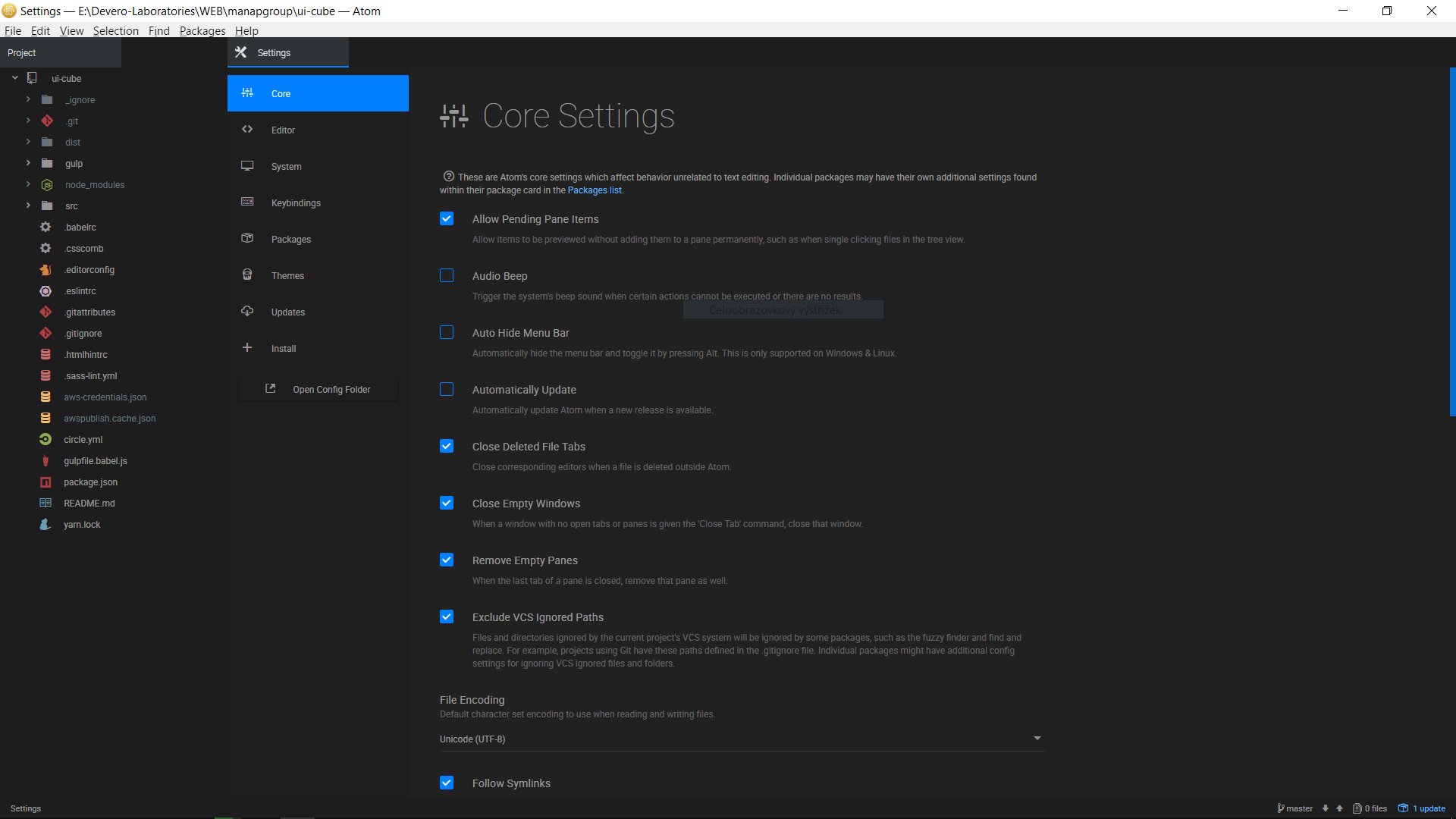
Task: Disable Close Deleted File Tabs
Action: point(446,446)
